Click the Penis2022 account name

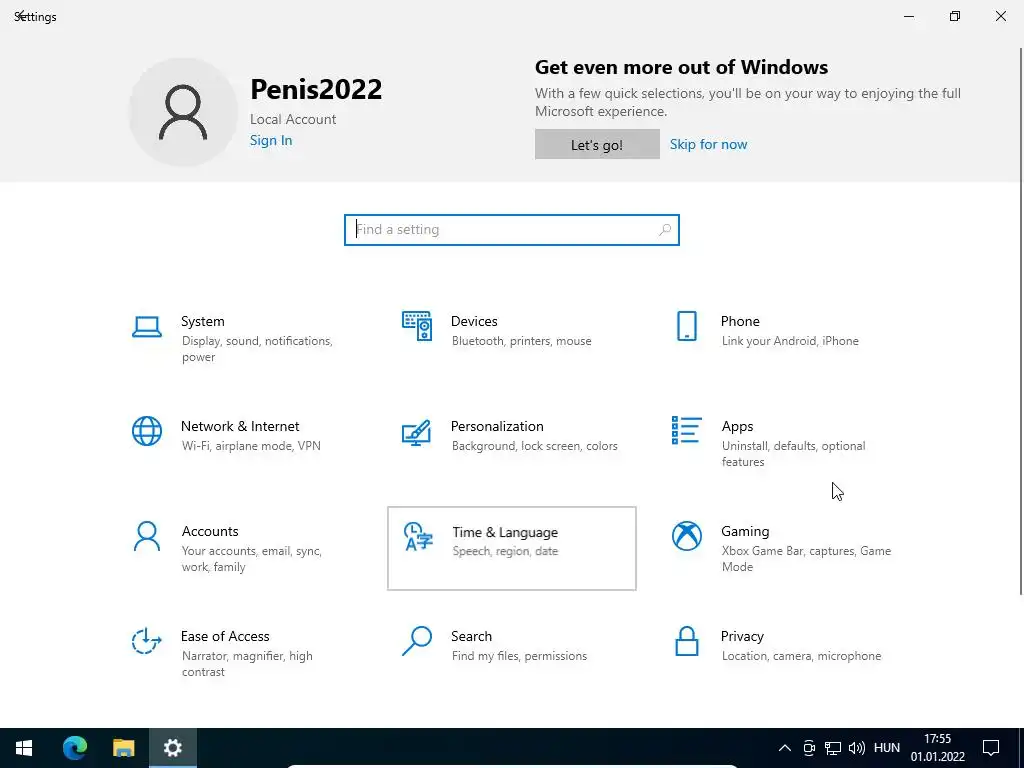tap(316, 89)
